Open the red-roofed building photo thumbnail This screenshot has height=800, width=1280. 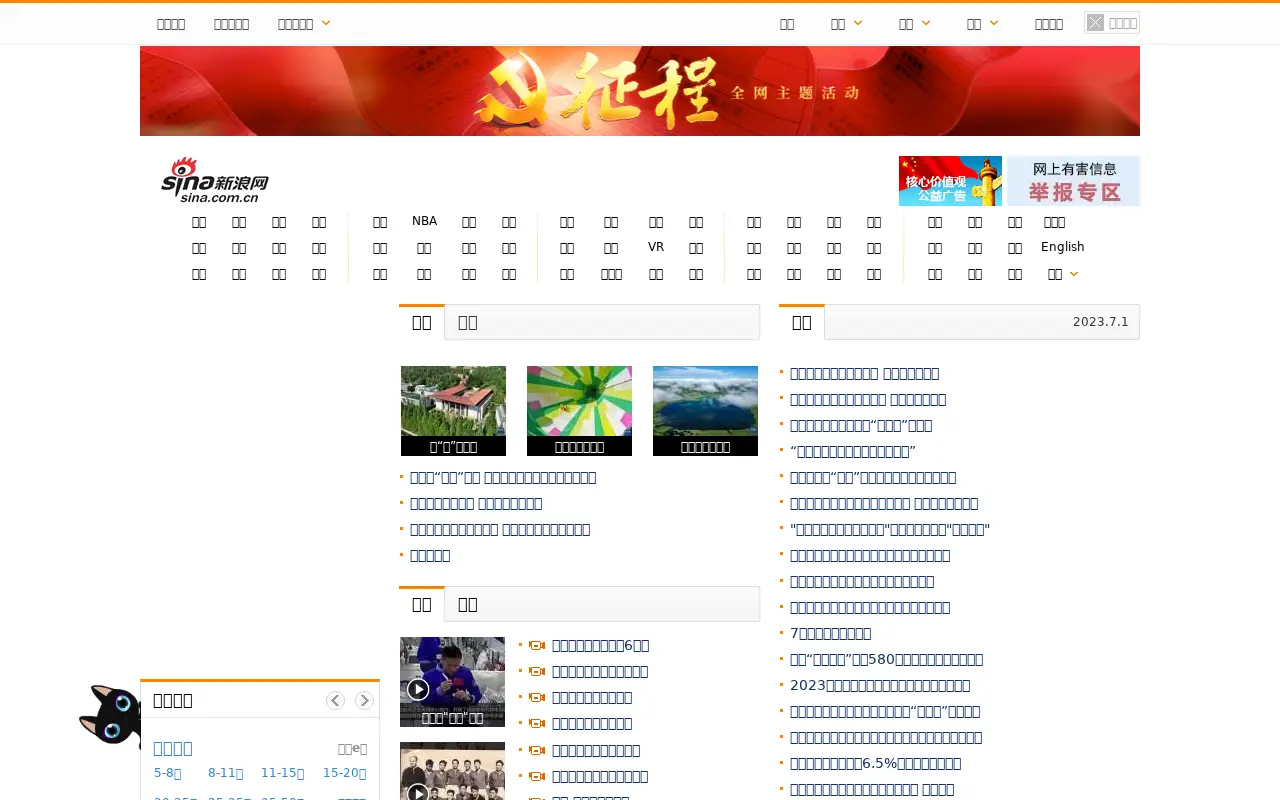[x=453, y=411]
